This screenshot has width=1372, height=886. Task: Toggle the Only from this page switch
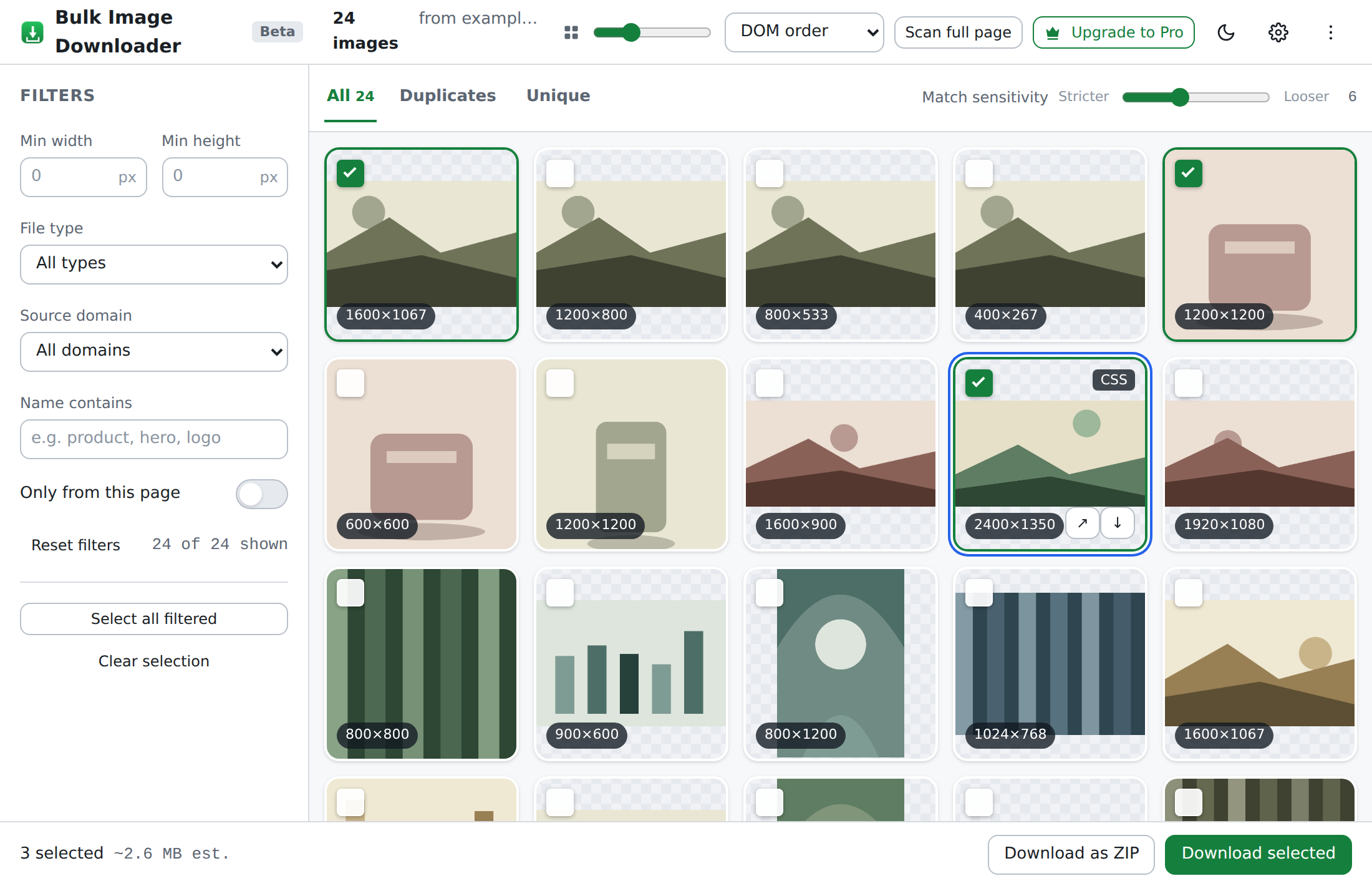tap(262, 494)
